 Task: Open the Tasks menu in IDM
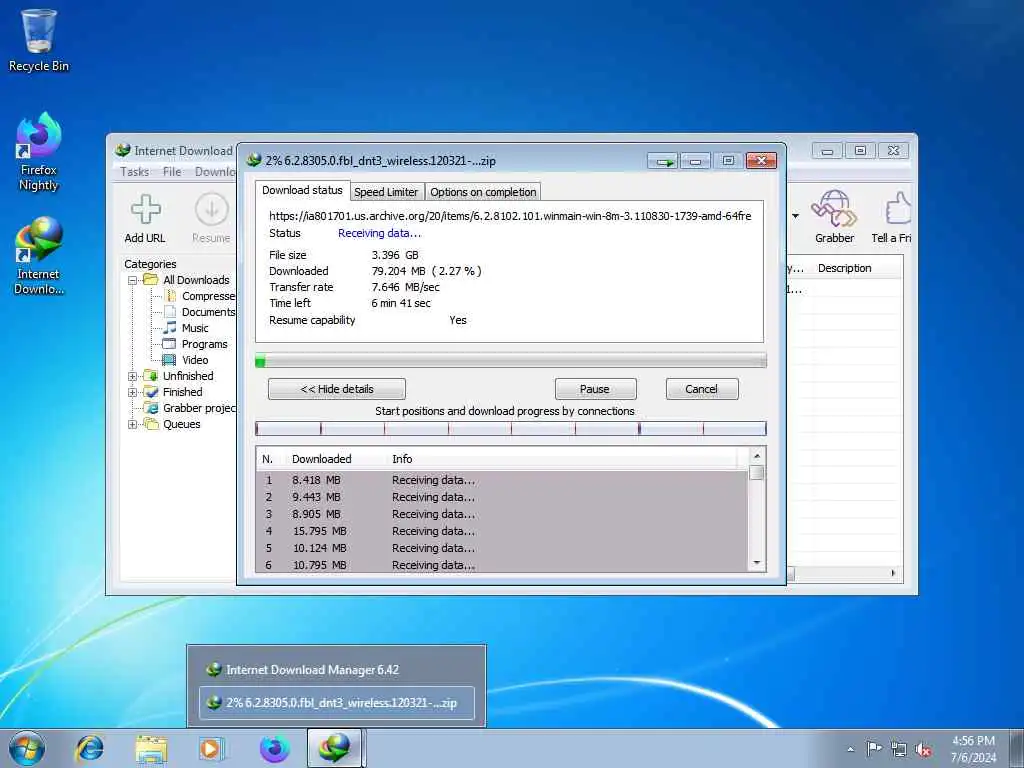pyautogui.click(x=135, y=172)
